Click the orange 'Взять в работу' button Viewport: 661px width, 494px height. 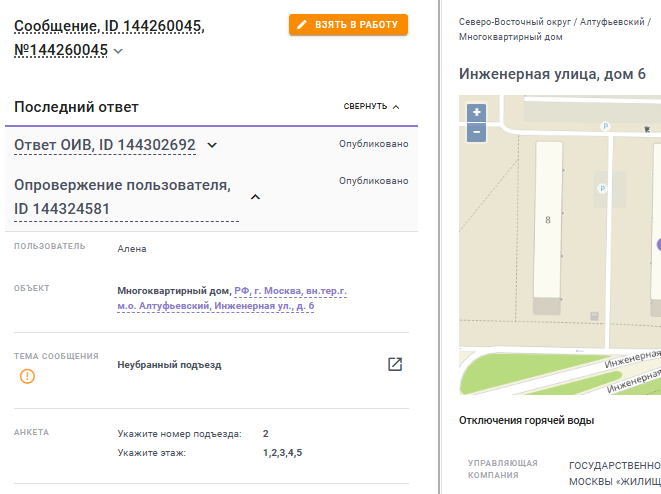348,24
